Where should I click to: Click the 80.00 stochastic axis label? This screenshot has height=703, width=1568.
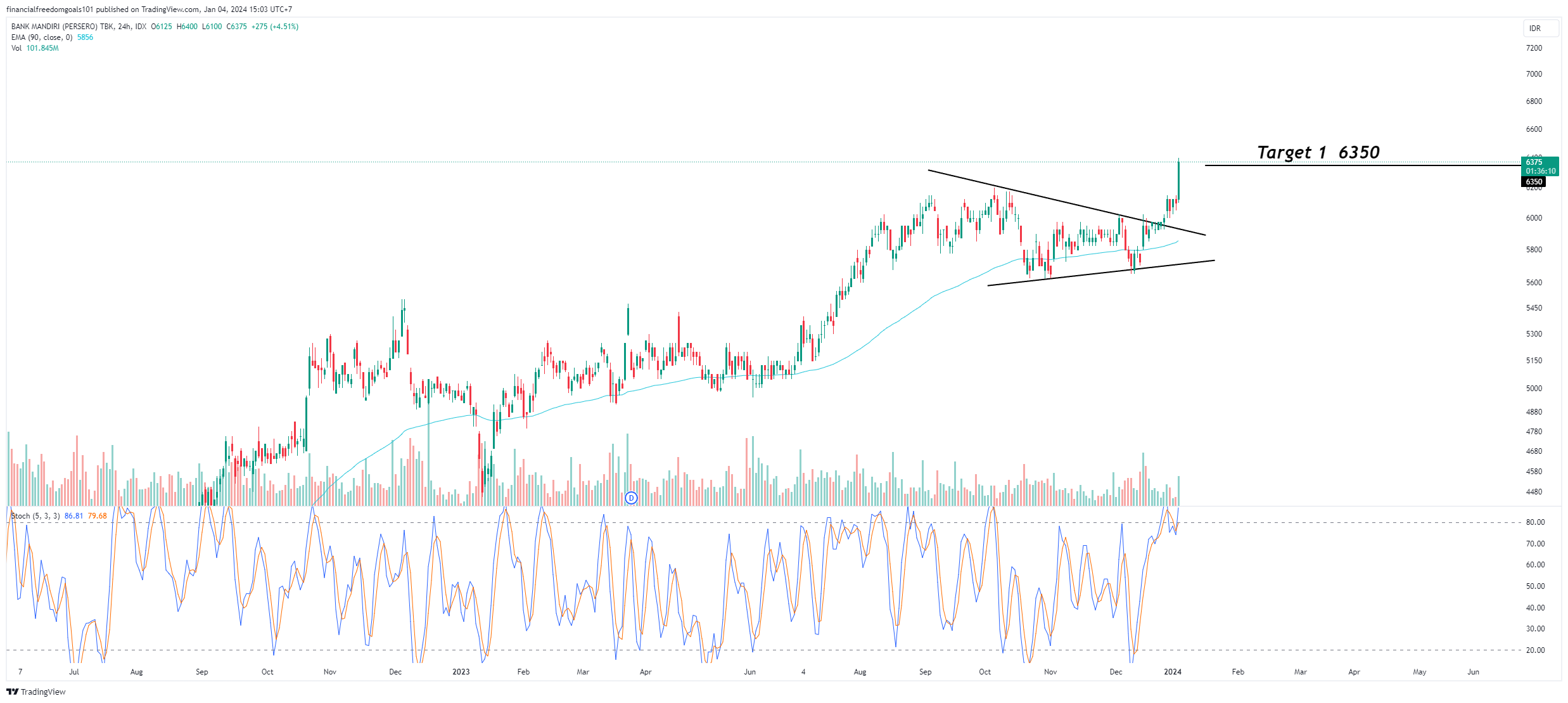click(x=1535, y=522)
